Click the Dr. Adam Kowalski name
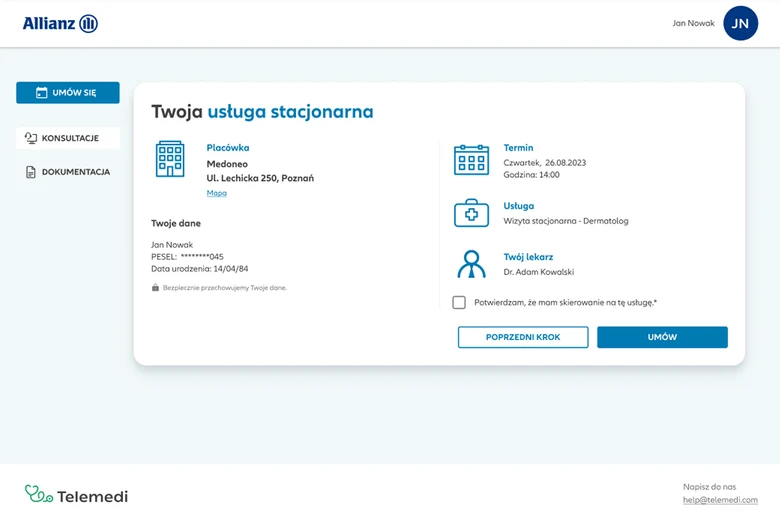Viewport: 780px width, 522px height. 539,272
